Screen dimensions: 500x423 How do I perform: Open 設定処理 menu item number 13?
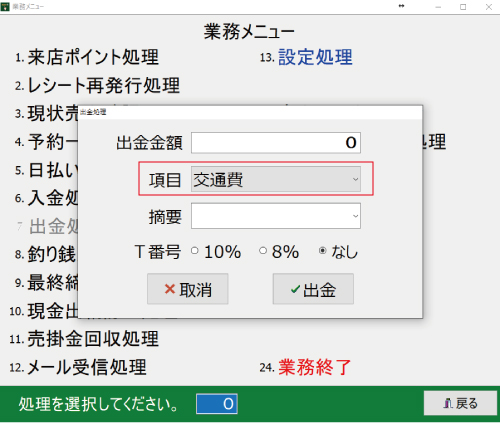(315, 57)
